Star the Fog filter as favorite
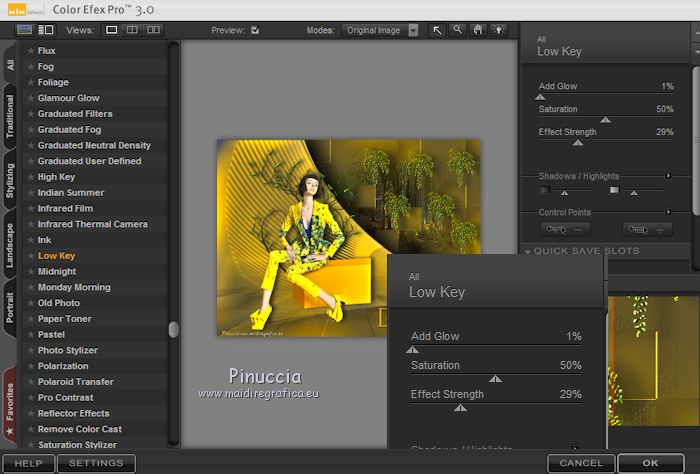Viewport: 700px width, 474px height. [x=31, y=67]
